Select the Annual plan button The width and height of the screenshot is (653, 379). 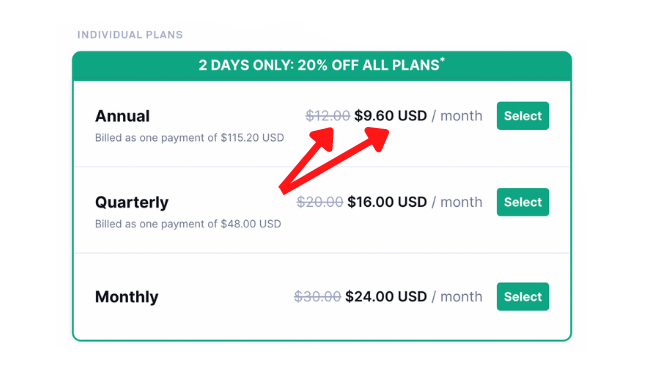click(523, 116)
